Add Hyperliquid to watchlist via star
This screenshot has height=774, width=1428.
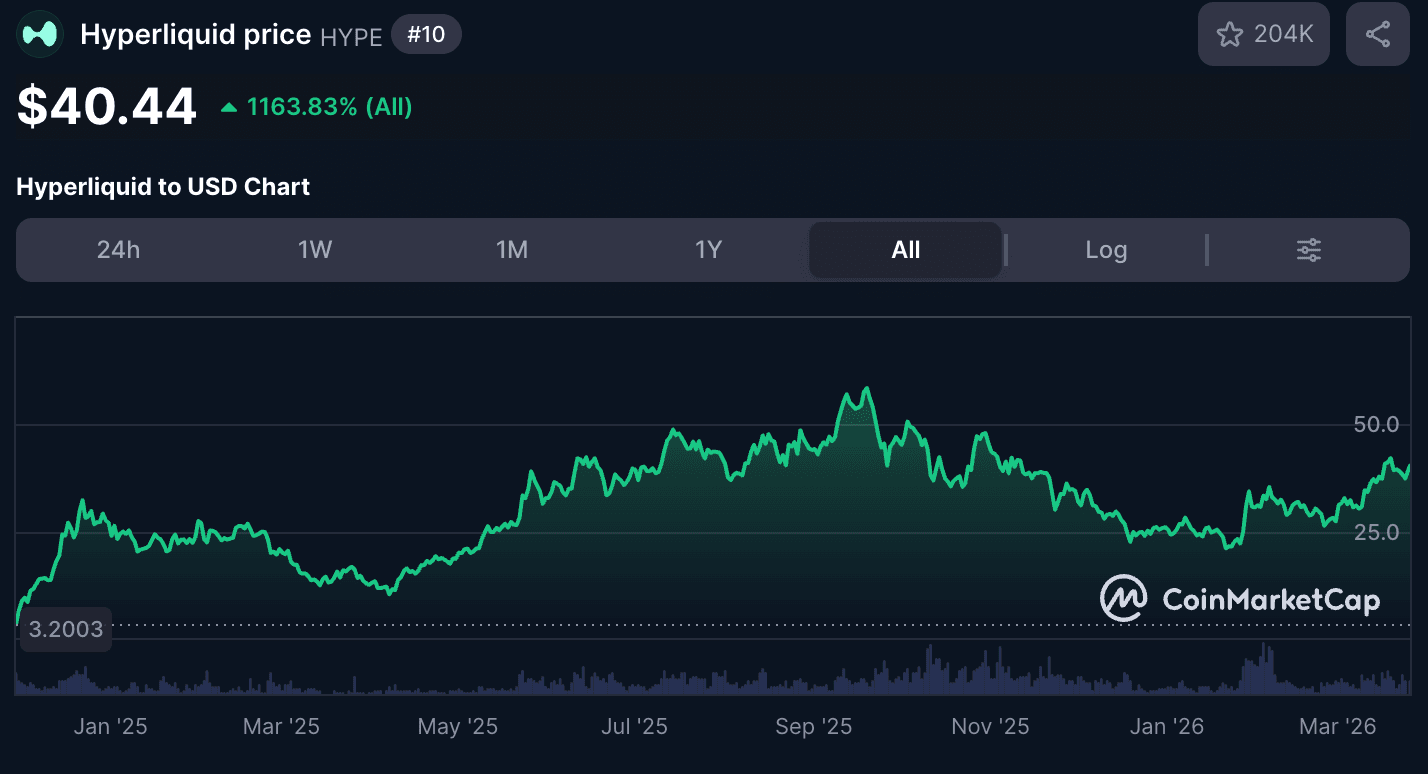click(1263, 35)
